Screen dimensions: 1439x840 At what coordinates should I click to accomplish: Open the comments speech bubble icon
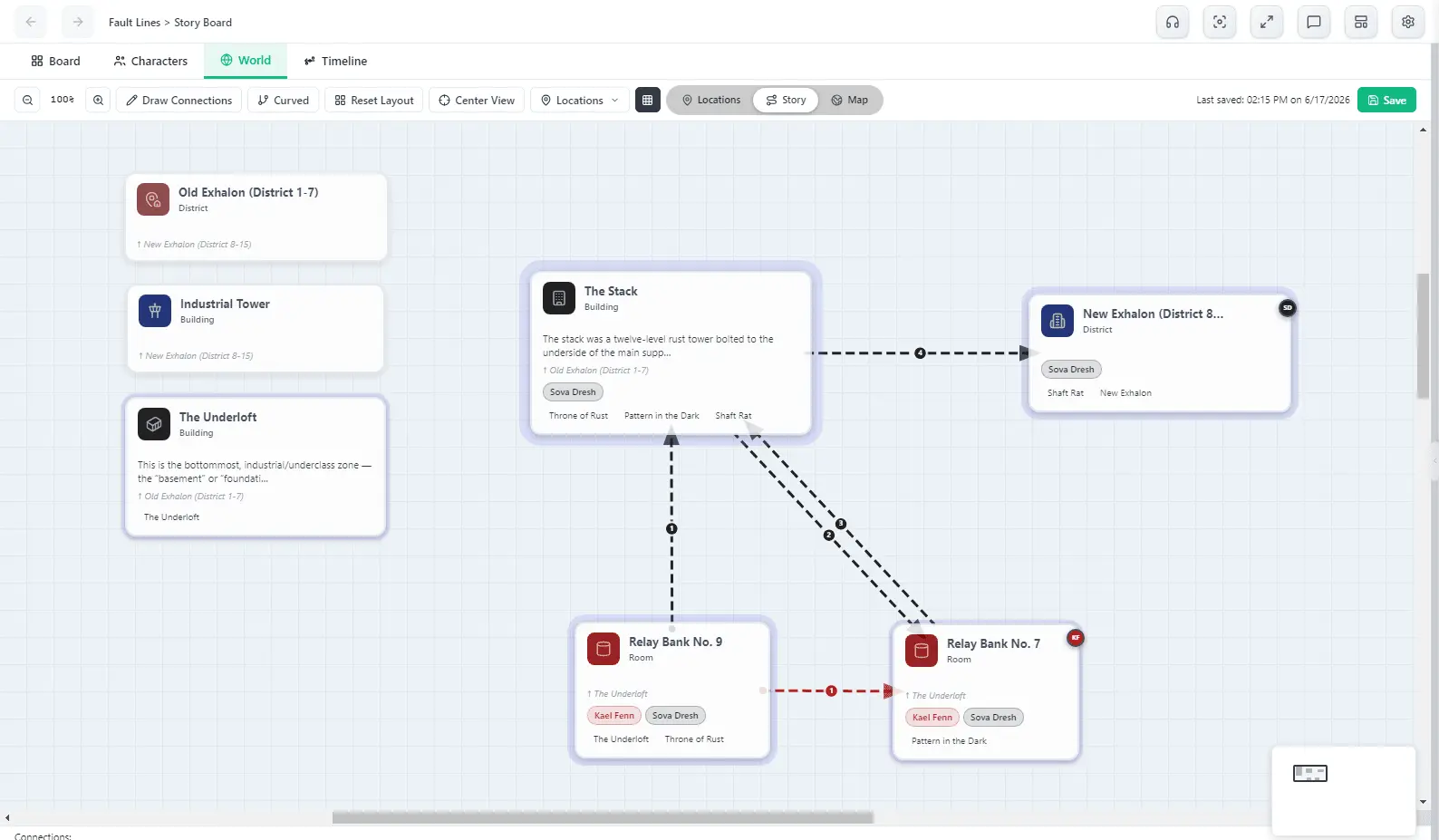pyautogui.click(x=1314, y=23)
